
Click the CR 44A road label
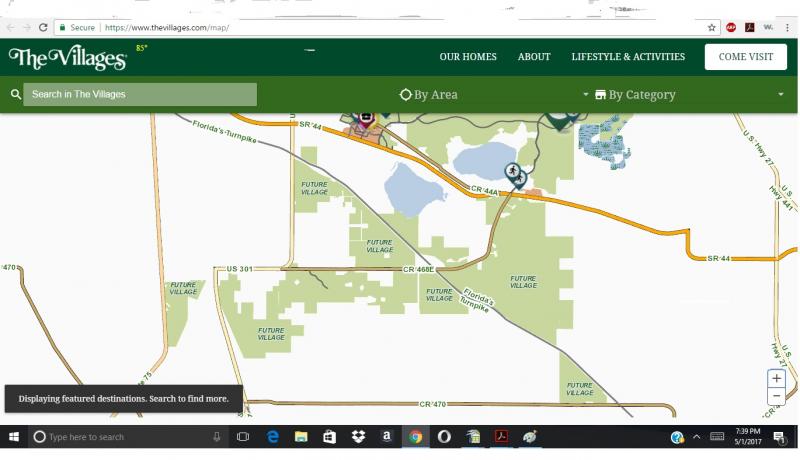[x=484, y=191]
